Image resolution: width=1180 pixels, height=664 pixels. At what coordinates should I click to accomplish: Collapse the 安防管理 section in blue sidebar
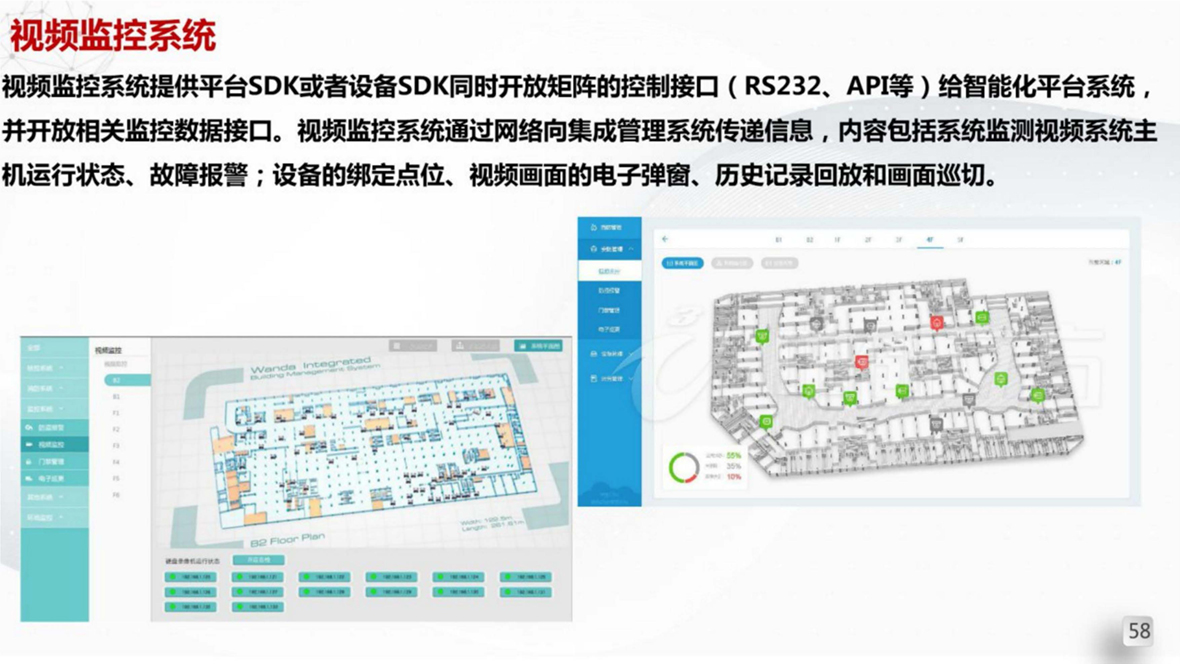[x=631, y=249]
